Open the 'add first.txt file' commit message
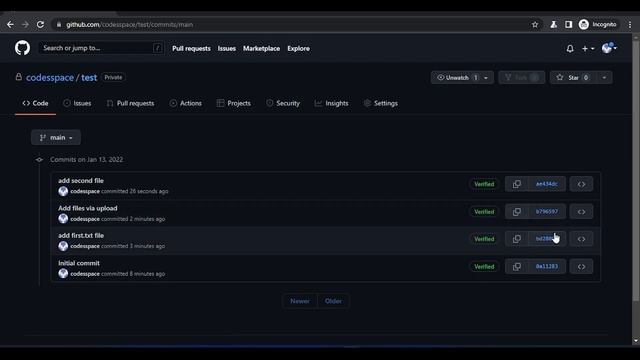This screenshot has width=640, height=360. point(81,236)
